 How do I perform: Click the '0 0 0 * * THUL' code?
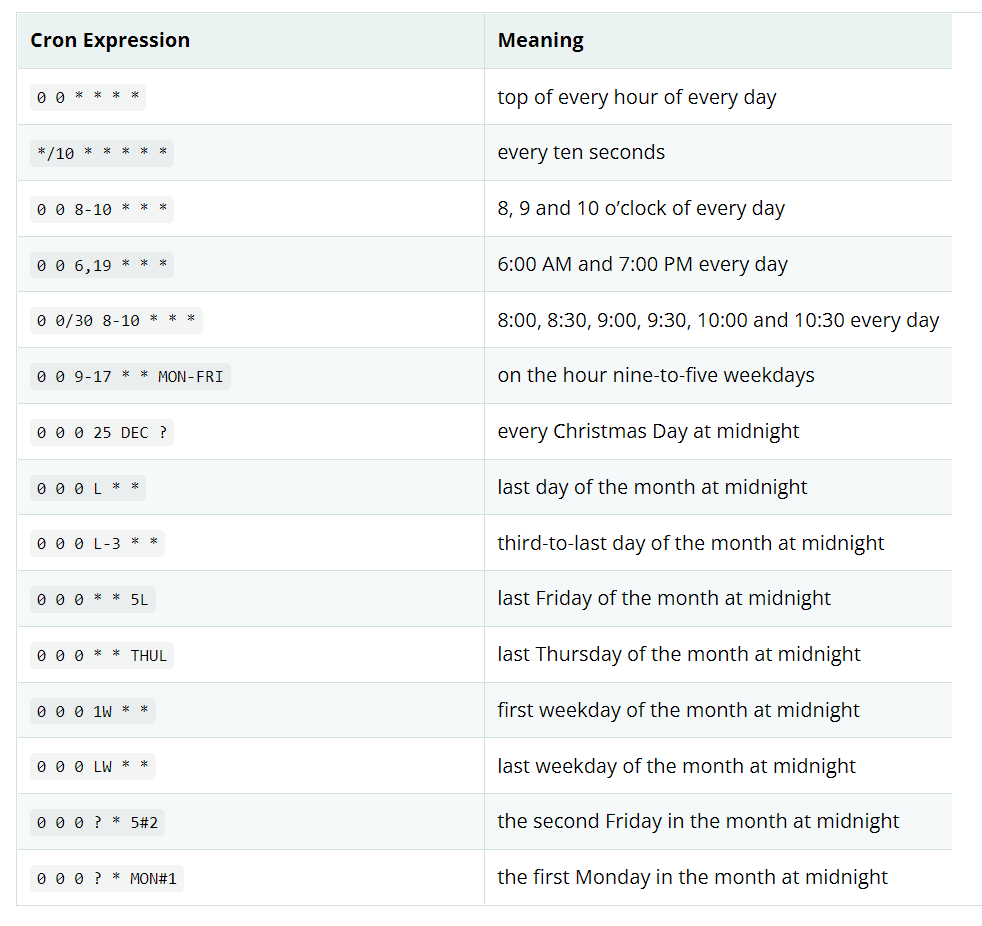(102, 656)
